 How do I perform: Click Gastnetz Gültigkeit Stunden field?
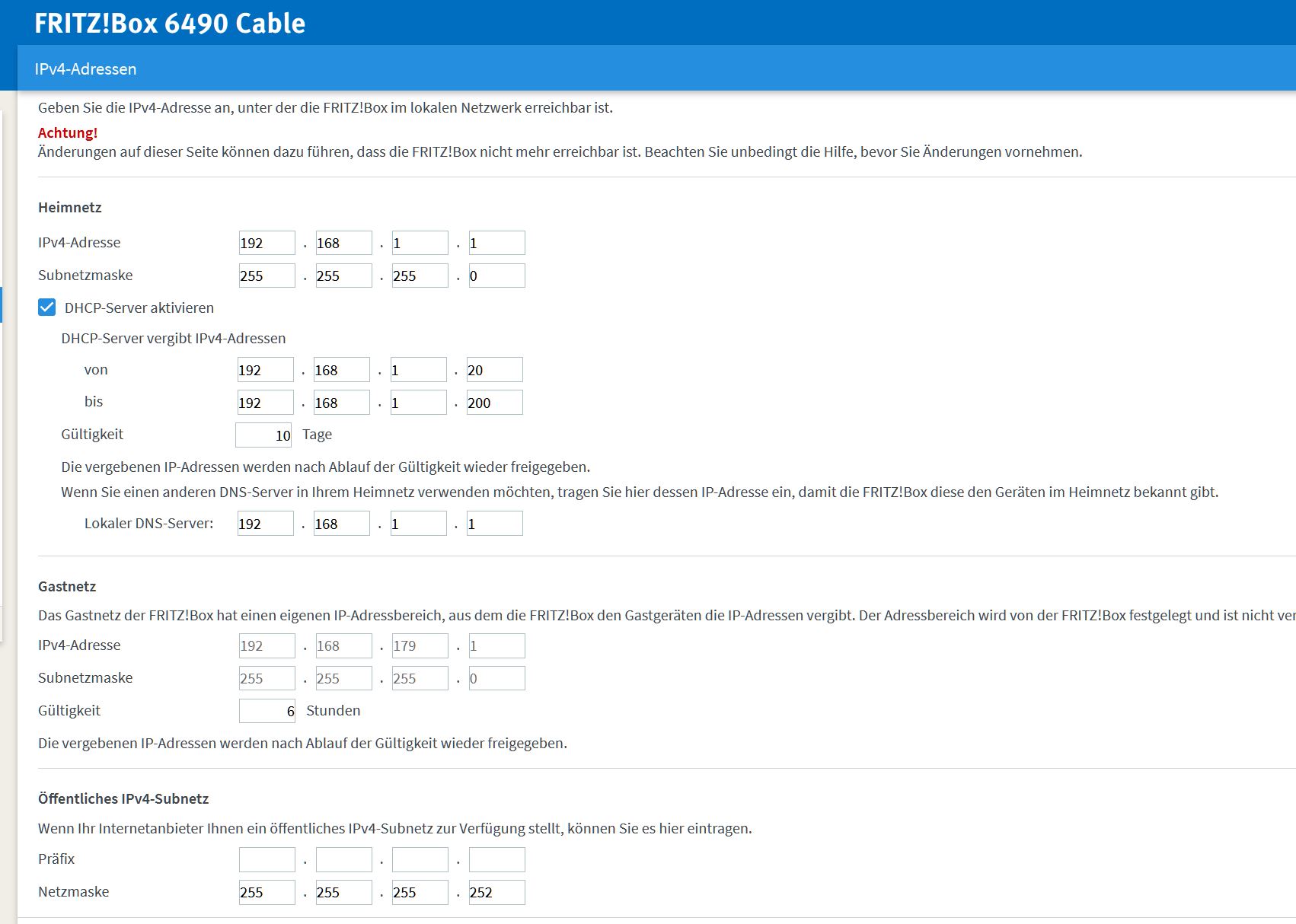tap(267, 711)
